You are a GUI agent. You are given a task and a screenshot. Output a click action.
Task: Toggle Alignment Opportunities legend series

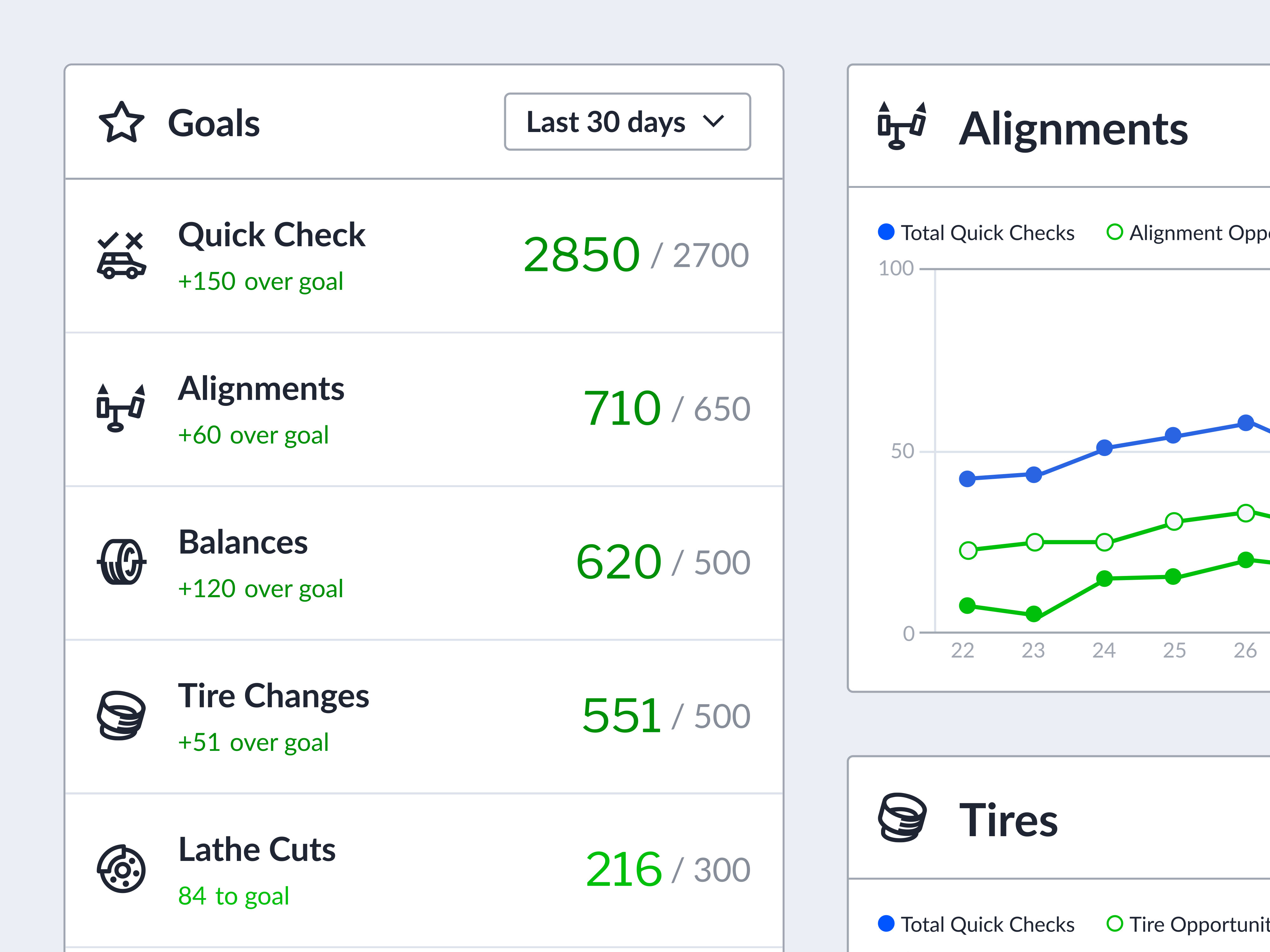coord(1188,232)
